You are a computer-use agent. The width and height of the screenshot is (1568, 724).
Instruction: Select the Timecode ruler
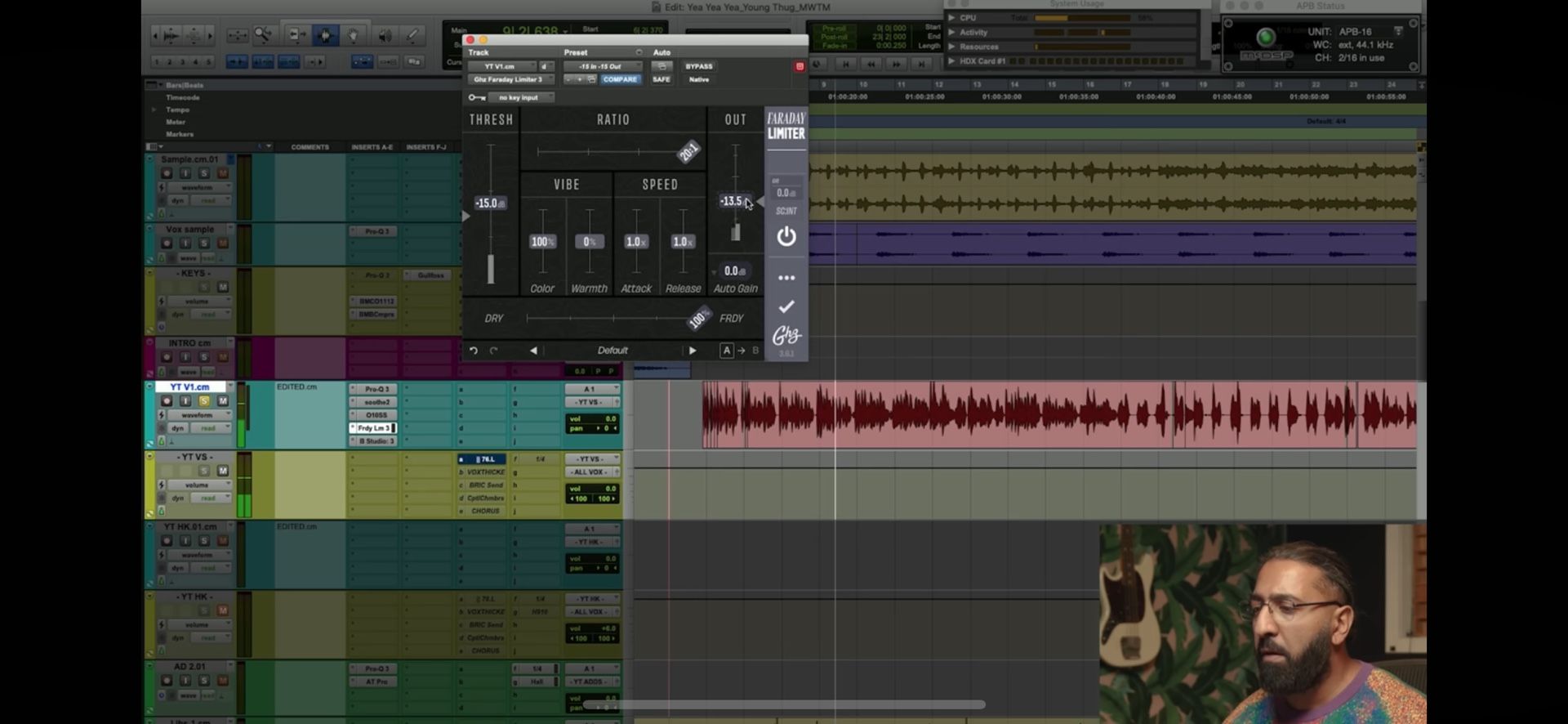coord(183,97)
